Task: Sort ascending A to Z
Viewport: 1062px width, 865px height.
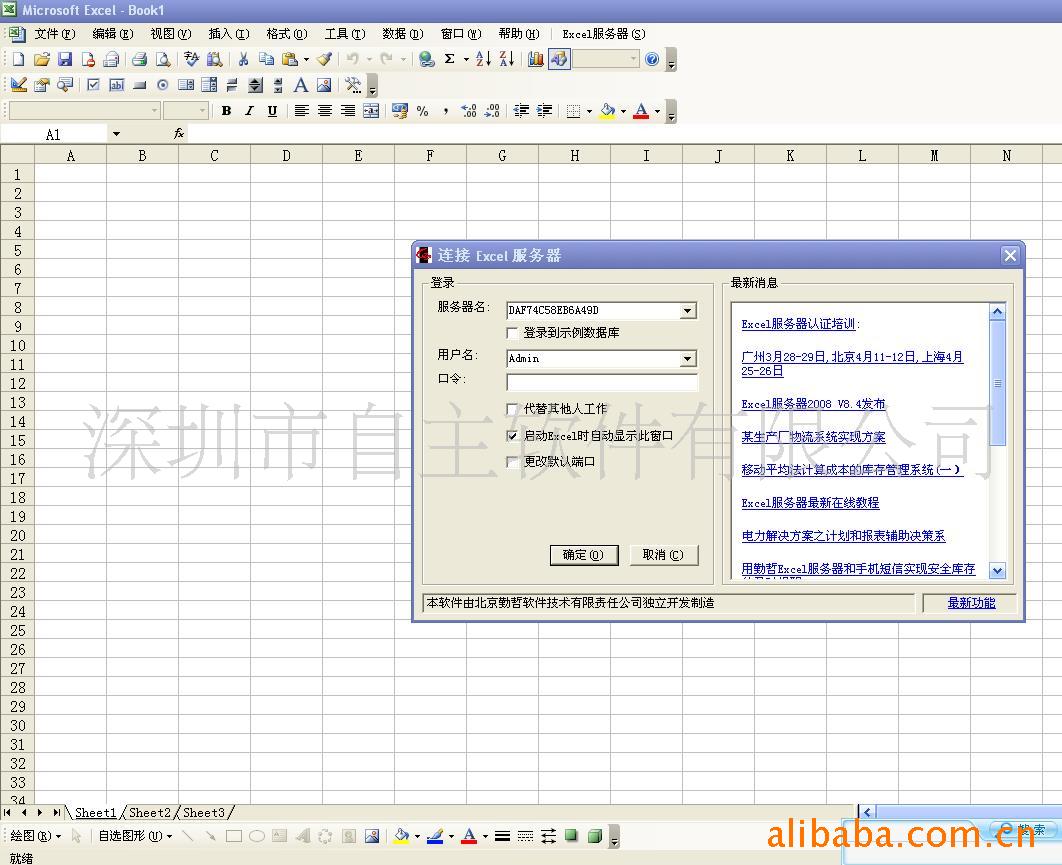Action: 484,60
